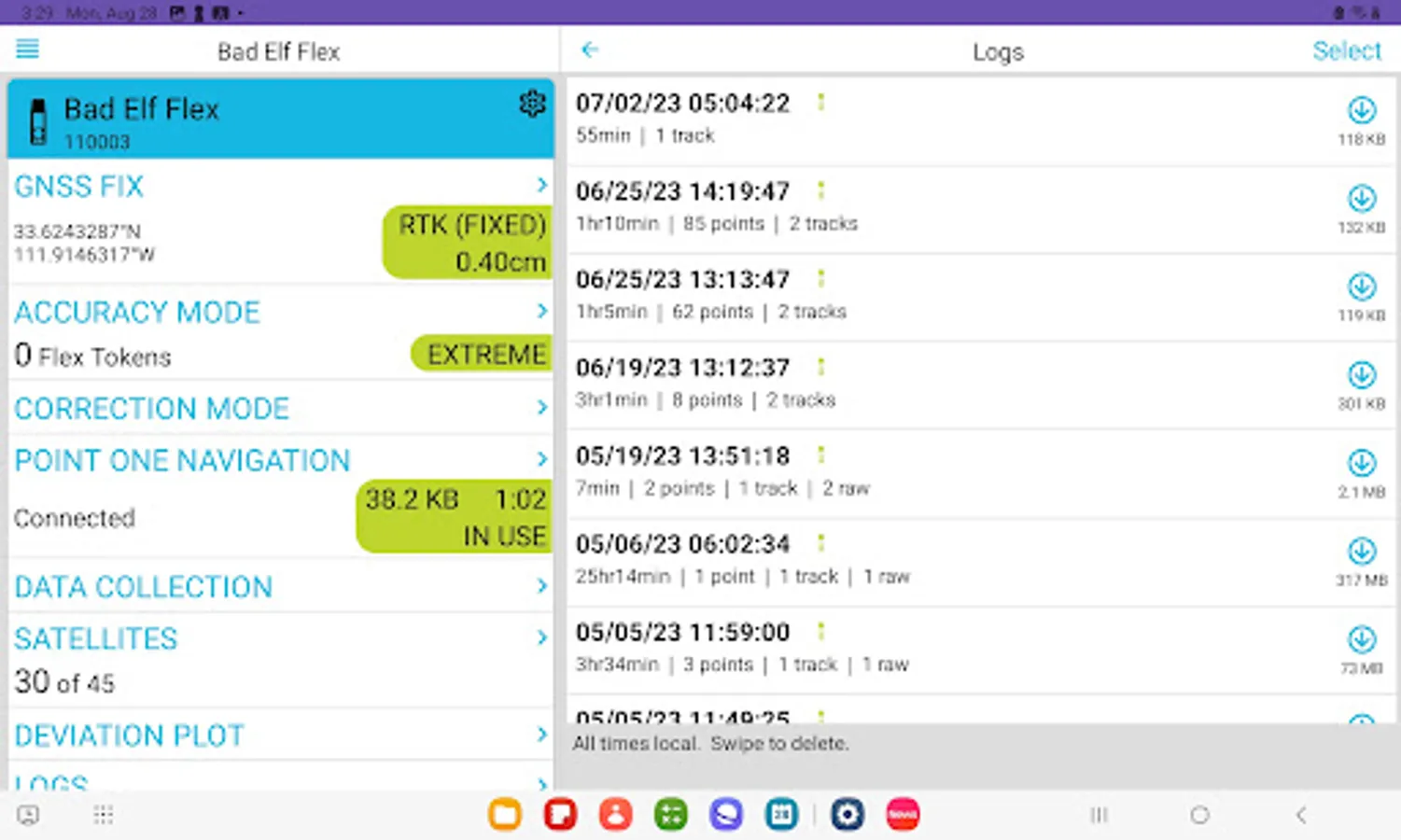
Task: Tap the Bad Elf Flex device icon
Action: 38,121
